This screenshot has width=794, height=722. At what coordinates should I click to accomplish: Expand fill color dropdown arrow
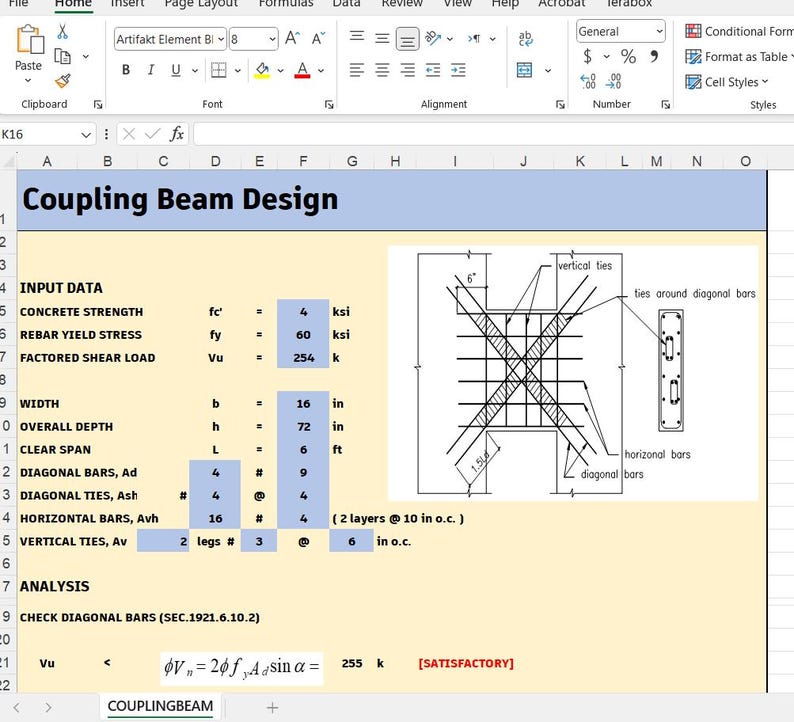[280, 70]
